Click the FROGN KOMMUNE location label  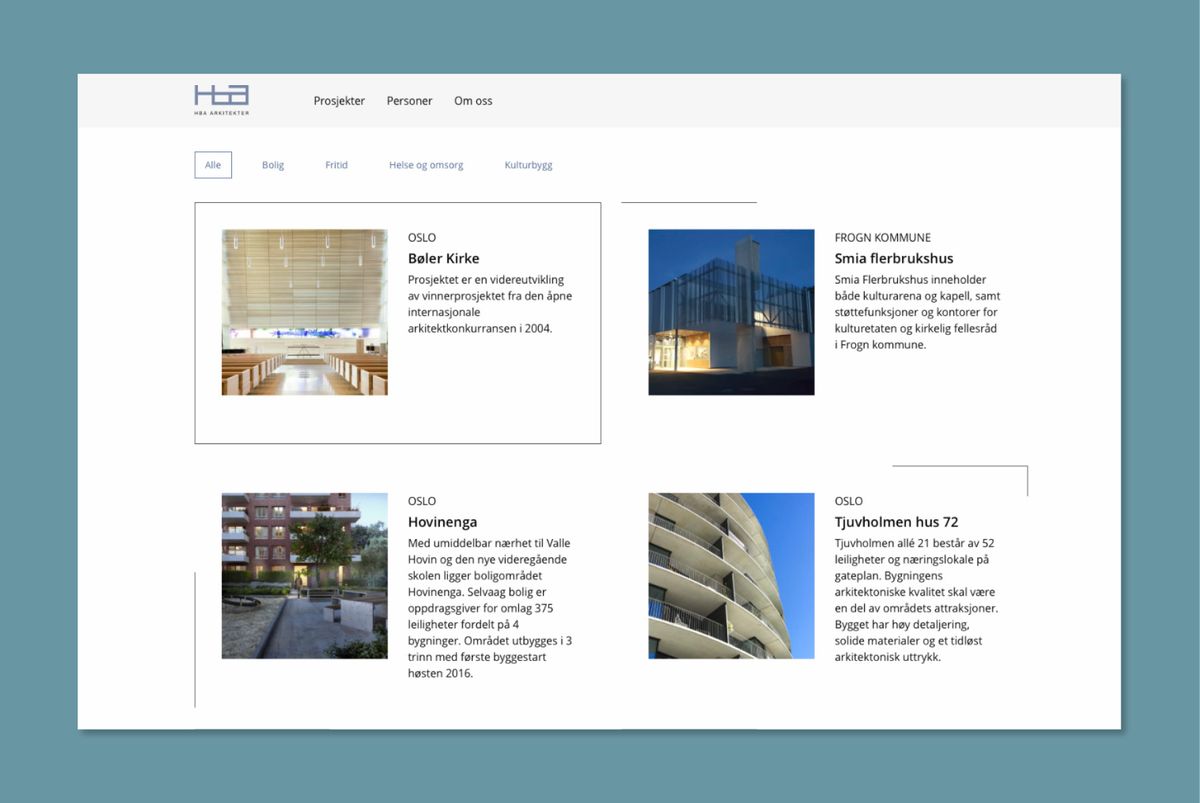tap(883, 238)
